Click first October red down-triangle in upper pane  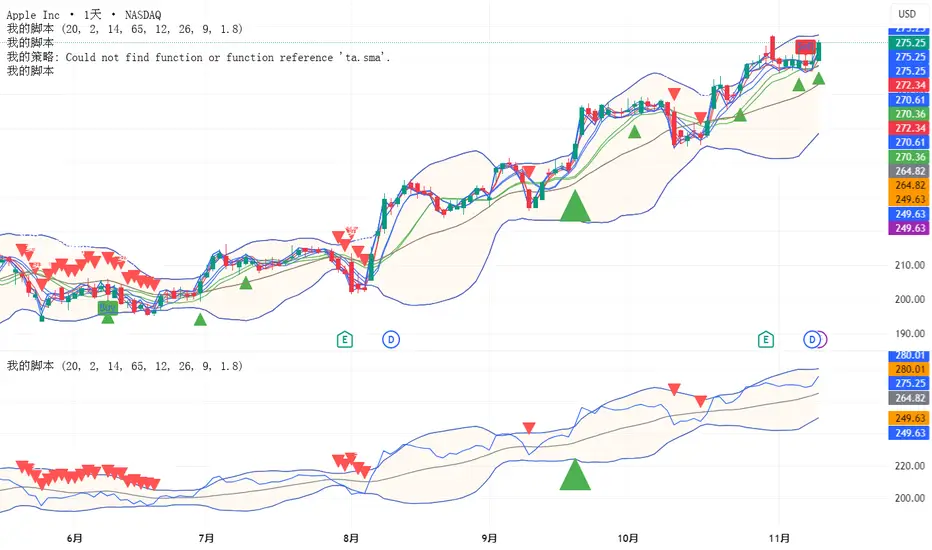pyautogui.click(x=674, y=94)
